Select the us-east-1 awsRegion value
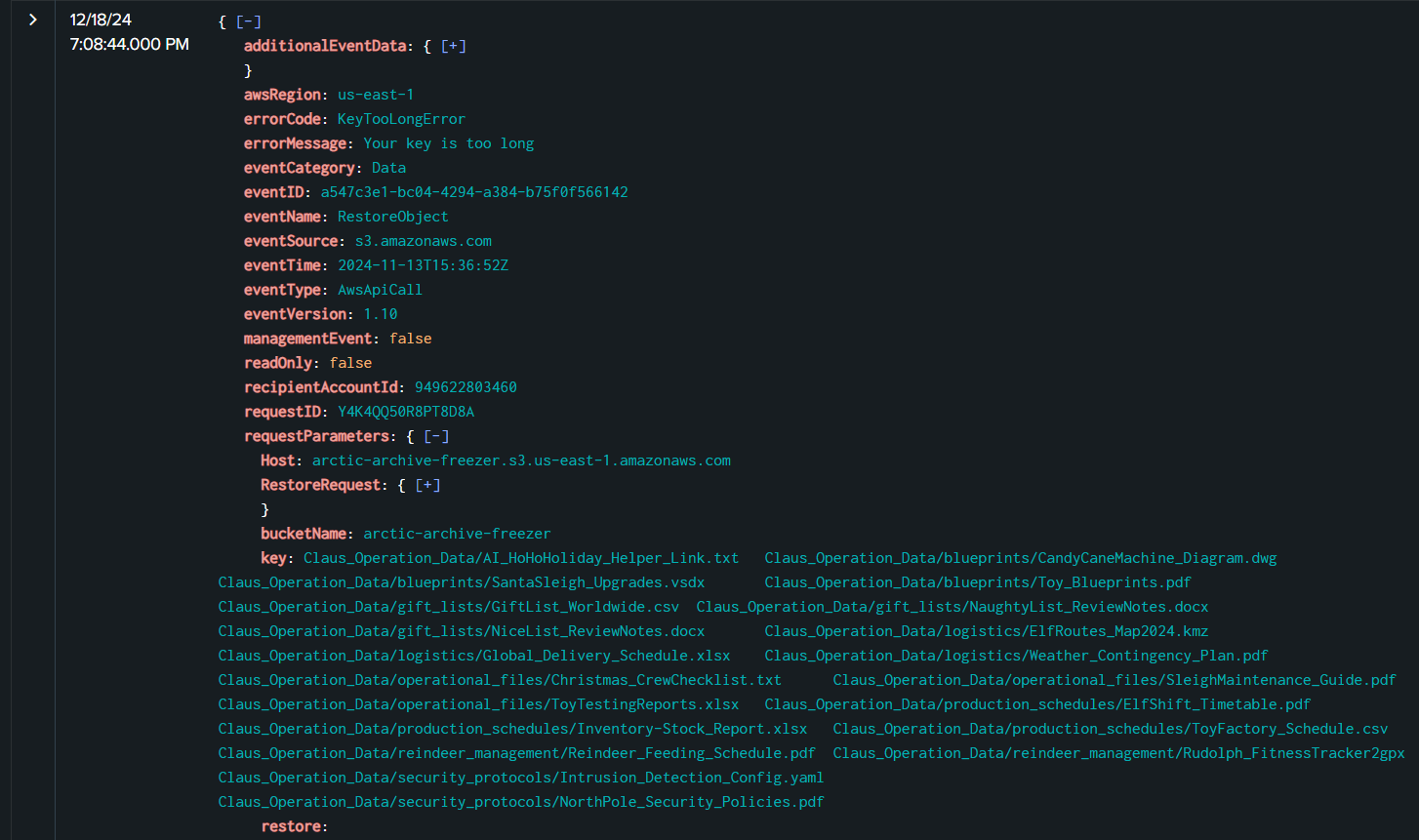 click(376, 95)
